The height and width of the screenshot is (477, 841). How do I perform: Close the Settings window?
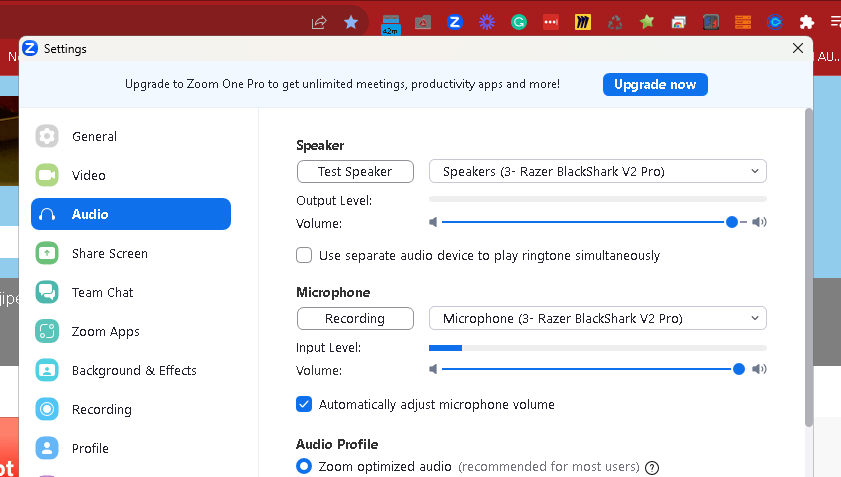click(798, 48)
